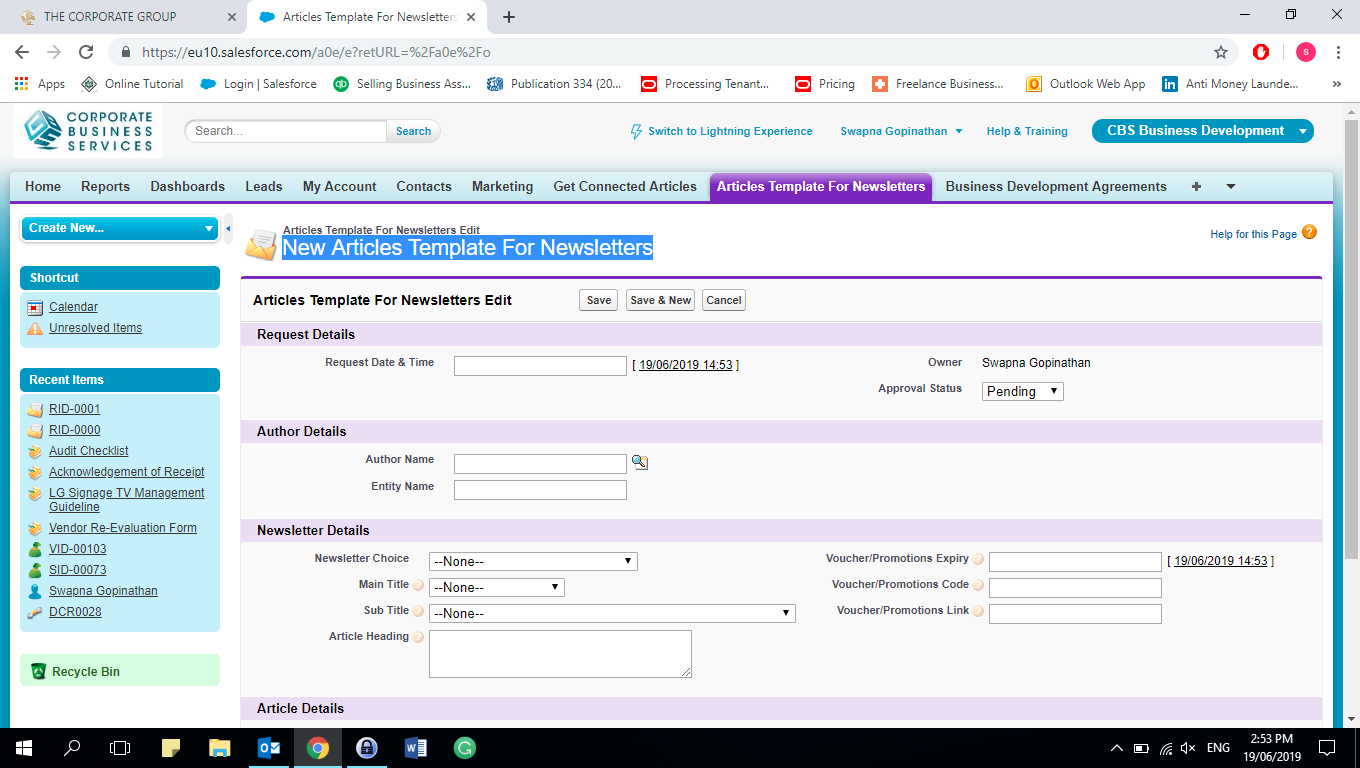Image resolution: width=1360 pixels, height=768 pixels.
Task: Click the Main Title help info icon
Action: click(418, 585)
